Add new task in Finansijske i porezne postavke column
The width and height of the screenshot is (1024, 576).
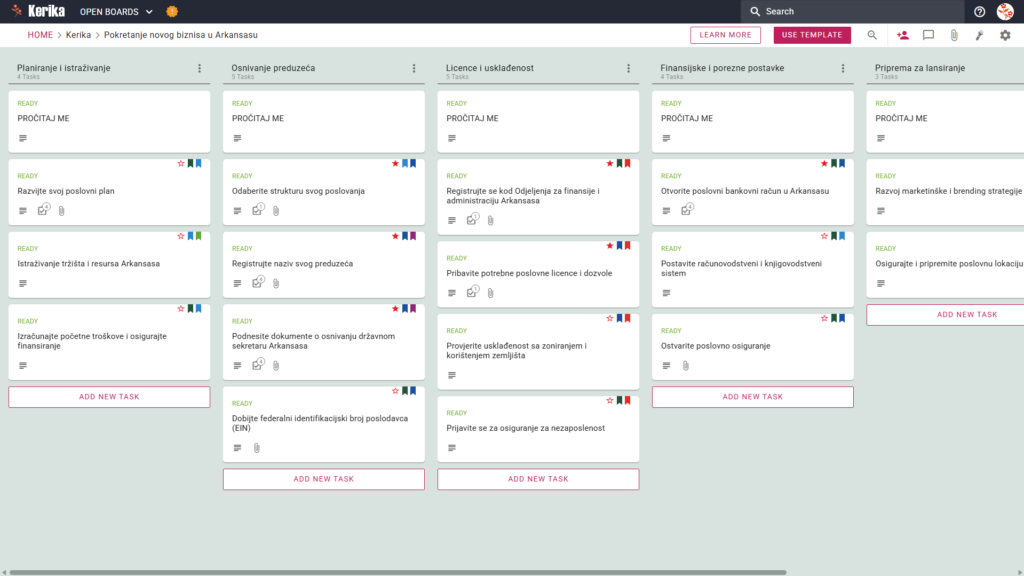(x=752, y=397)
